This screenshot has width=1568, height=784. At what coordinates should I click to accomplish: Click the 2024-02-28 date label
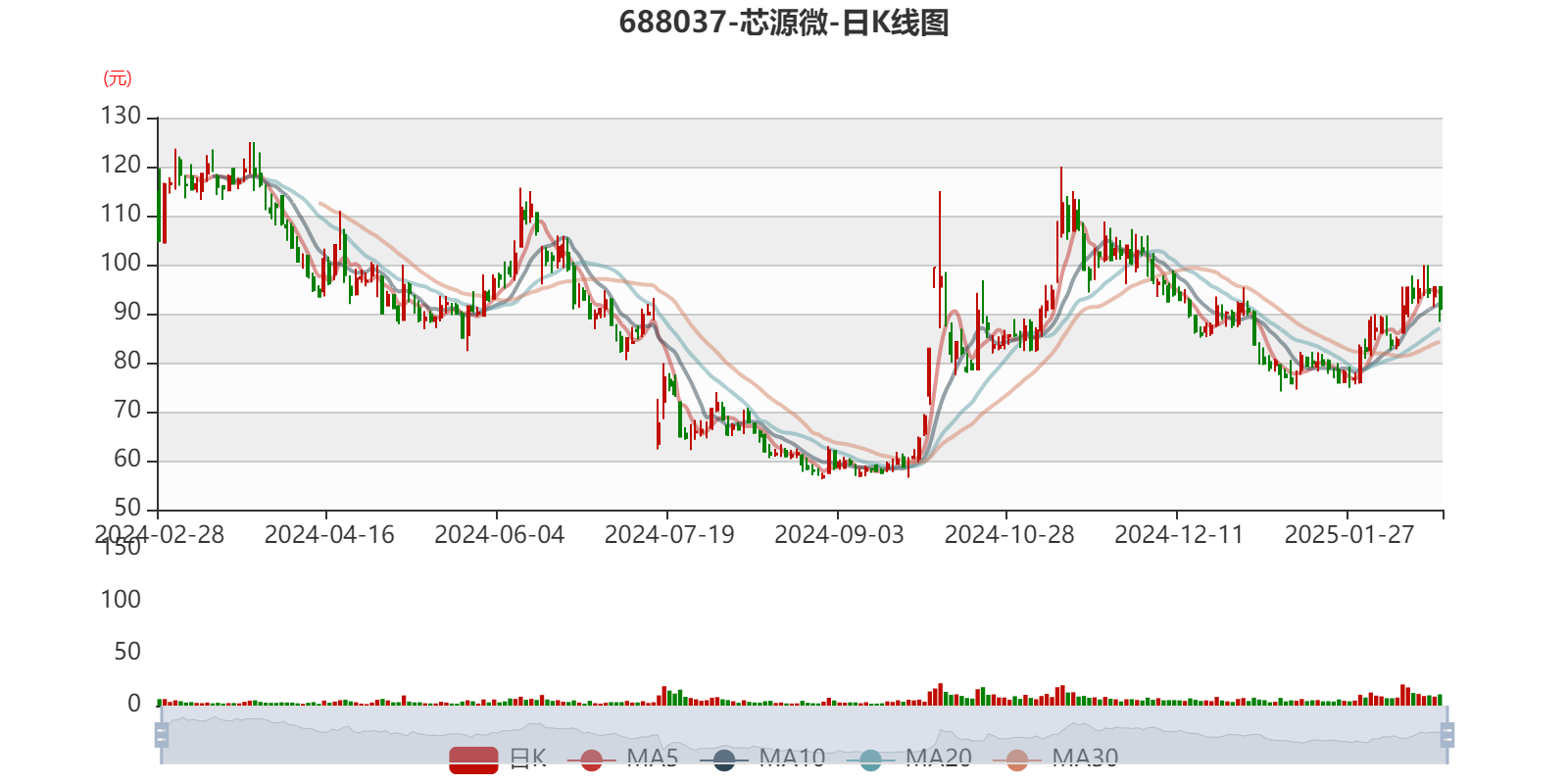coord(159,534)
